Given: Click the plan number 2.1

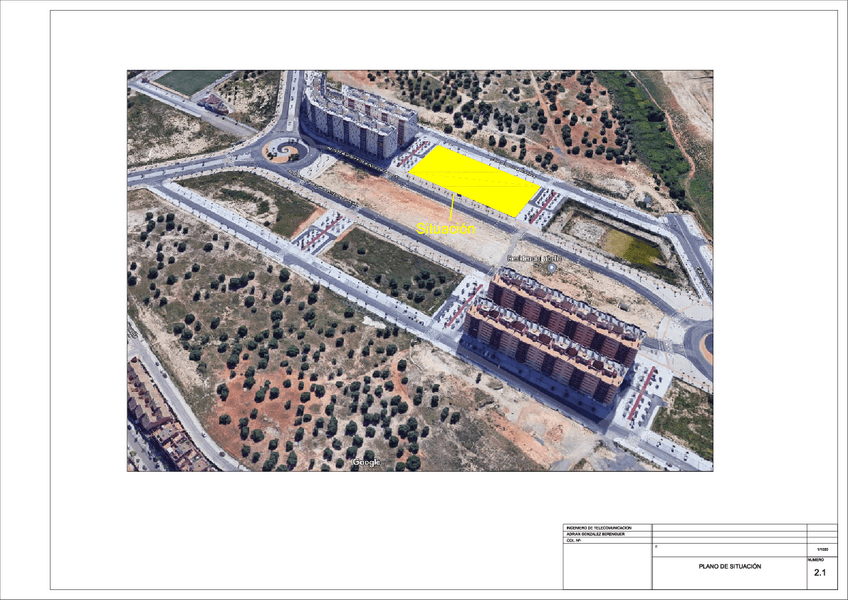Looking at the screenshot, I should (820, 572).
